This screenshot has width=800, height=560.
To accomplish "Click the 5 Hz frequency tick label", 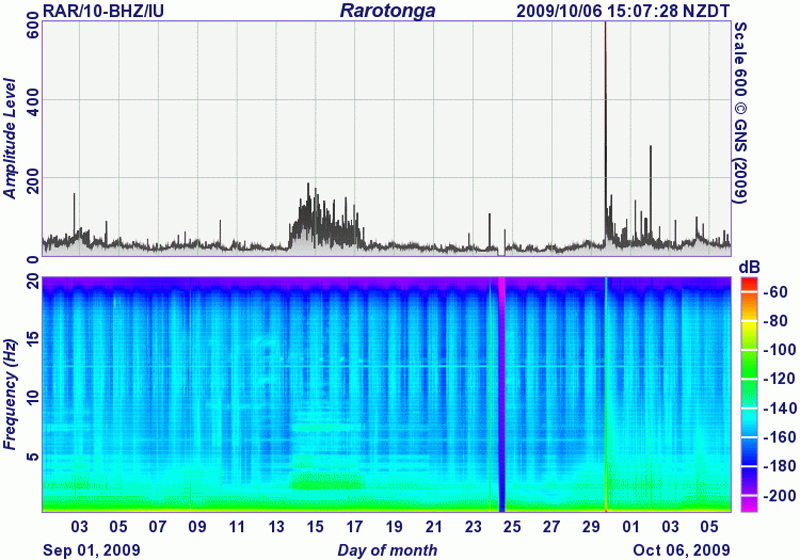I will (32, 456).
